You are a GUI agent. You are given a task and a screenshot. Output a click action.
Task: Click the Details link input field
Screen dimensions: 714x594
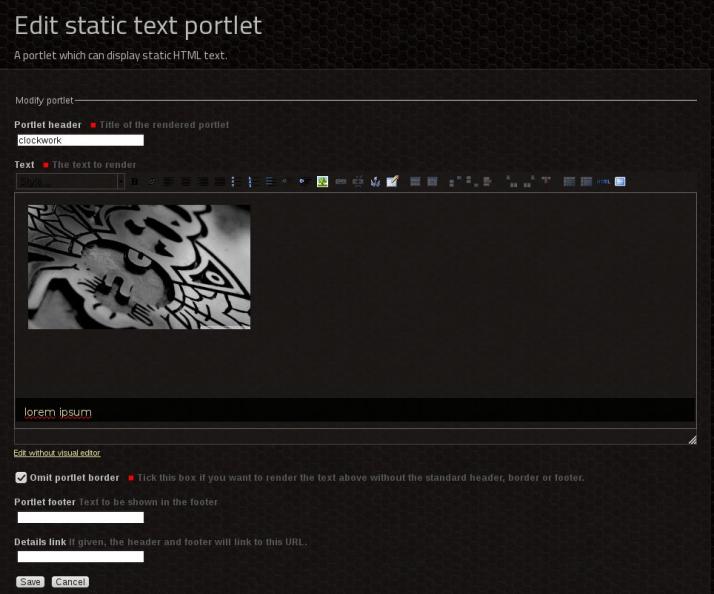click(x=81, y=557)
